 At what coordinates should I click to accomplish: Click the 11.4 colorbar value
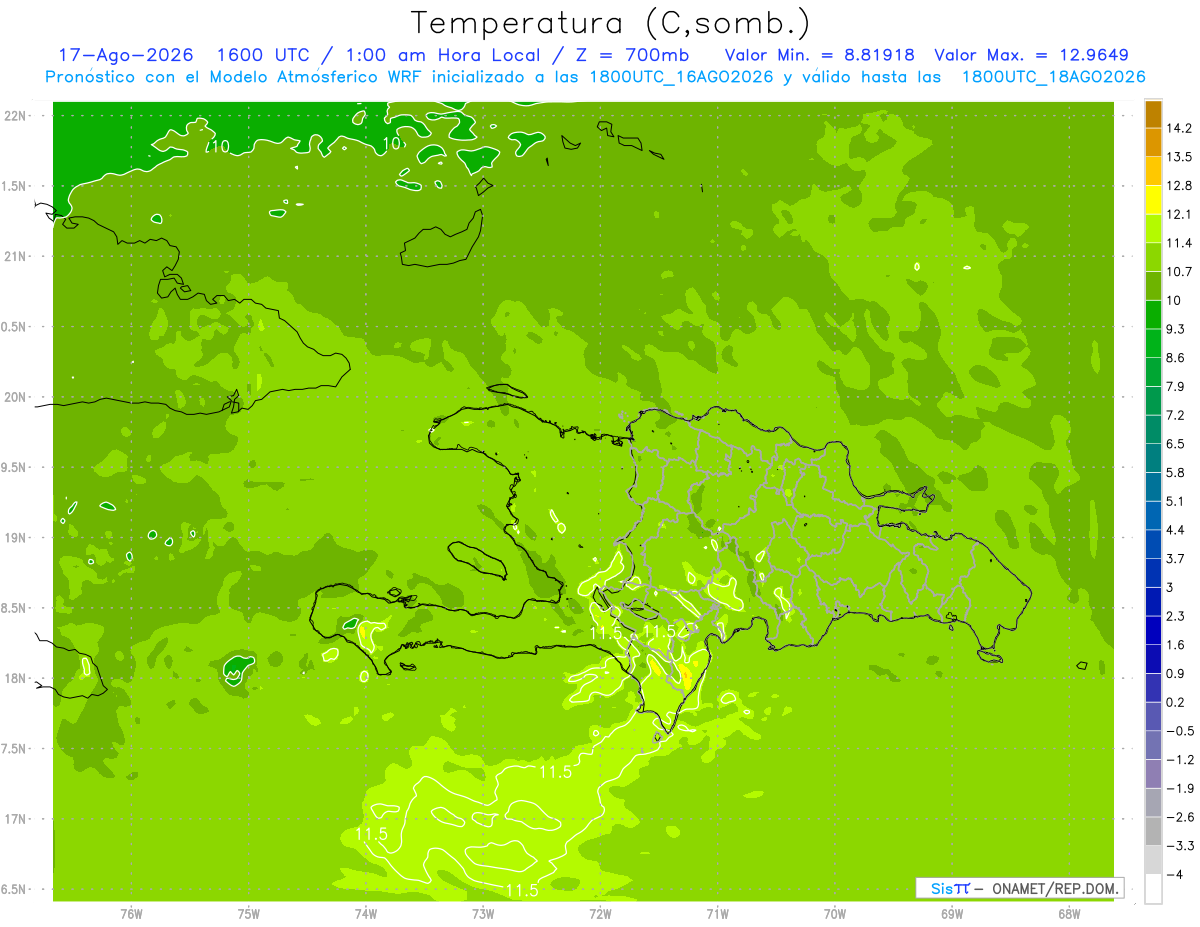click(x=1180, y=243)
